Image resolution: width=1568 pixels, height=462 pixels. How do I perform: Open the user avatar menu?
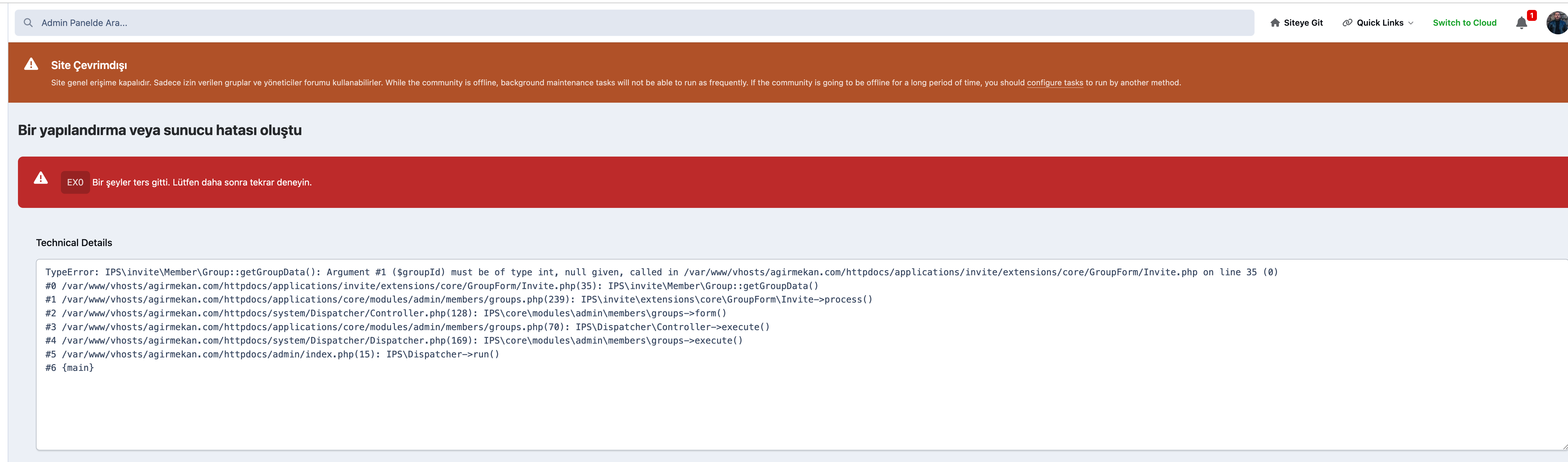point(1557,23)
